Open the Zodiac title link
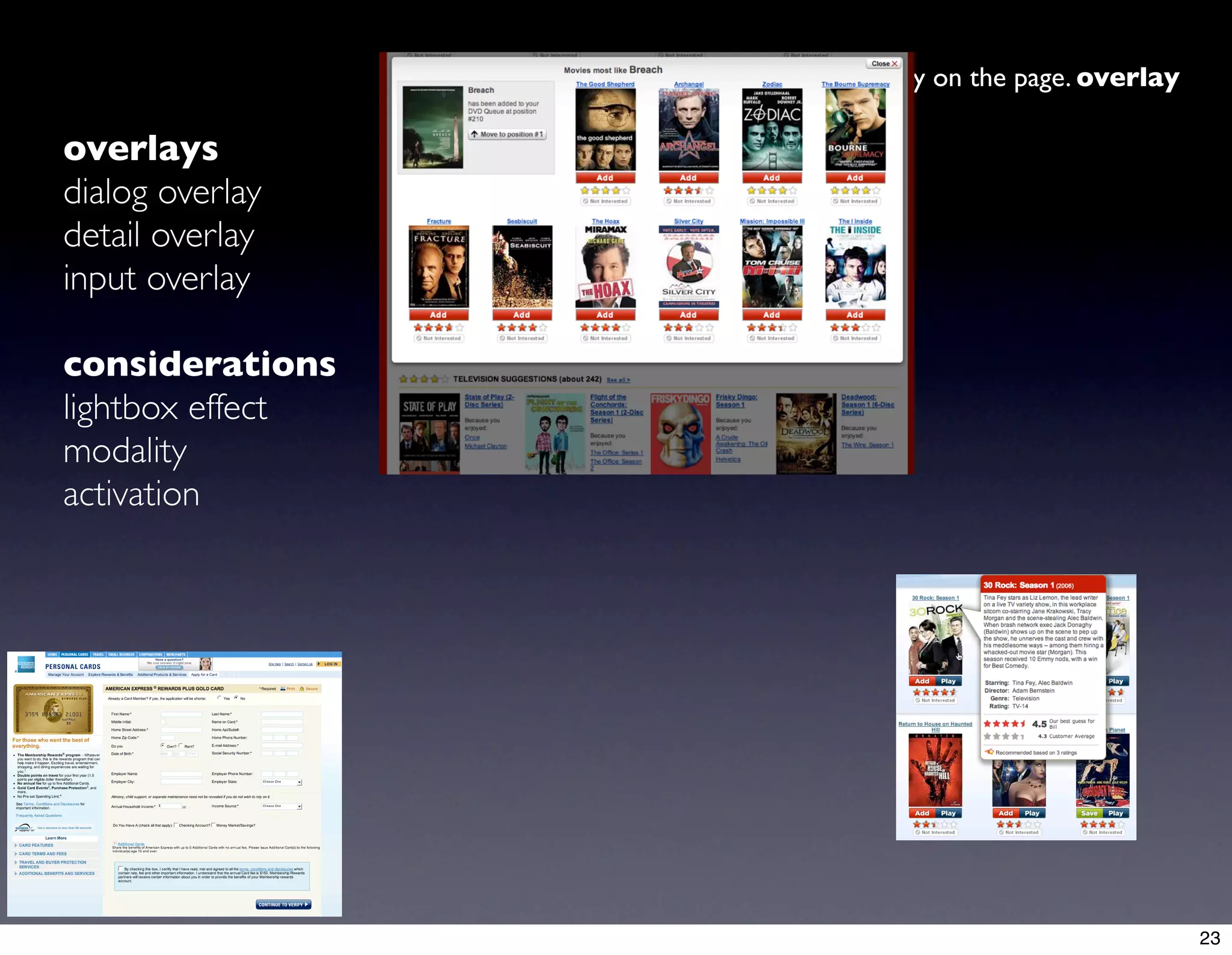1232x955 pixels. (x=772, y=84)
